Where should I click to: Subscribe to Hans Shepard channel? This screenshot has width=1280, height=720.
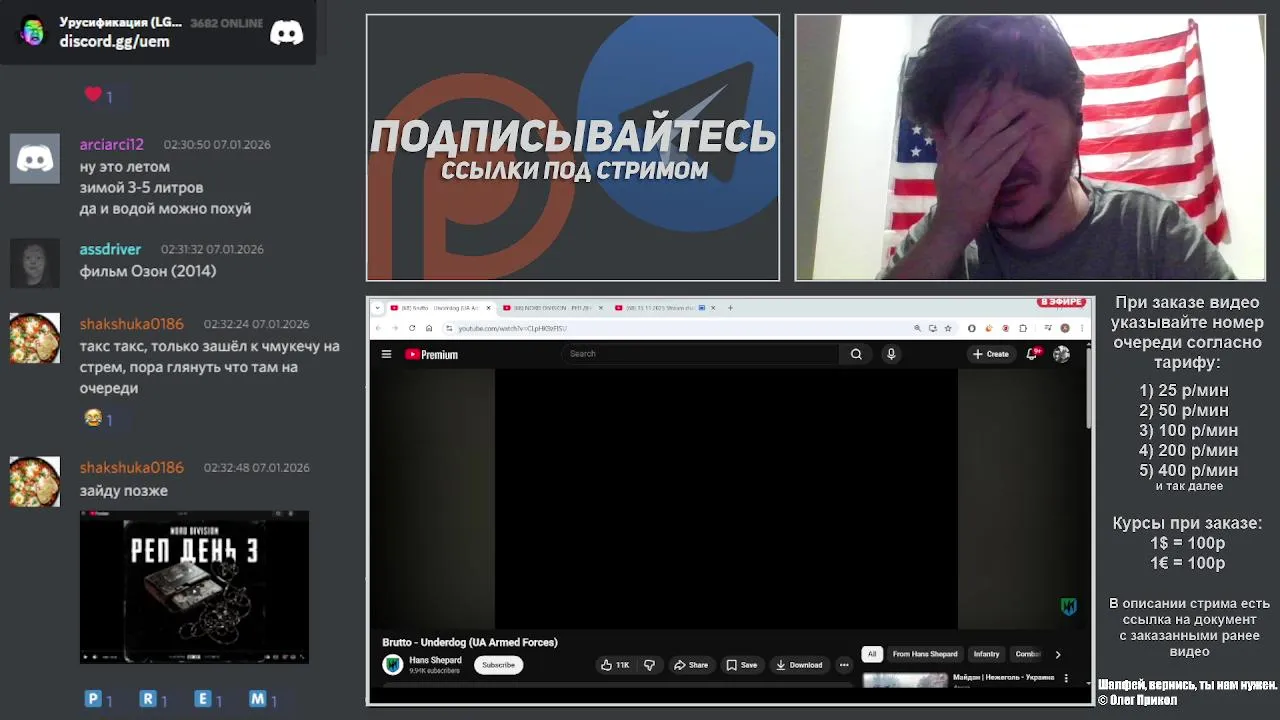click(x=498, y=665)
